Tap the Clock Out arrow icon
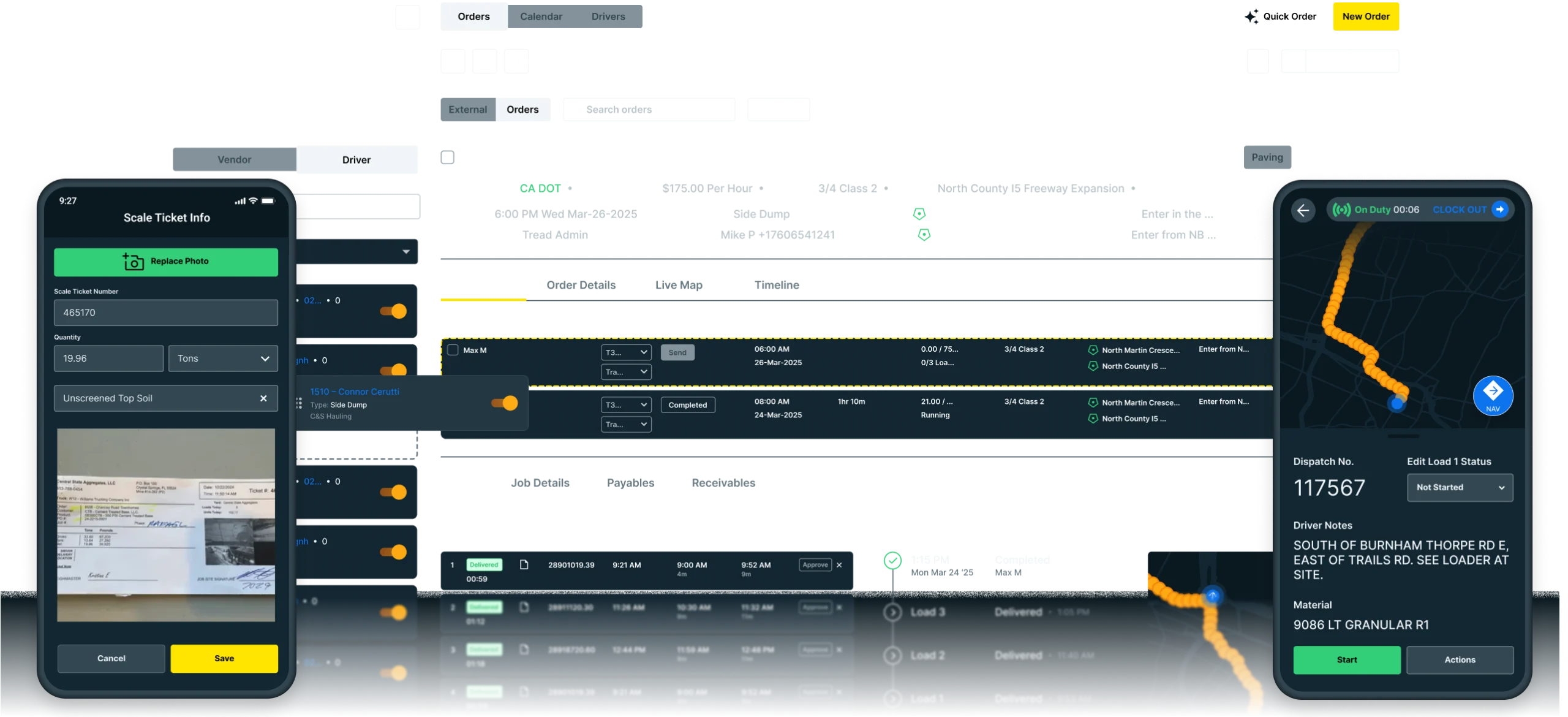 click(1499, 210)
